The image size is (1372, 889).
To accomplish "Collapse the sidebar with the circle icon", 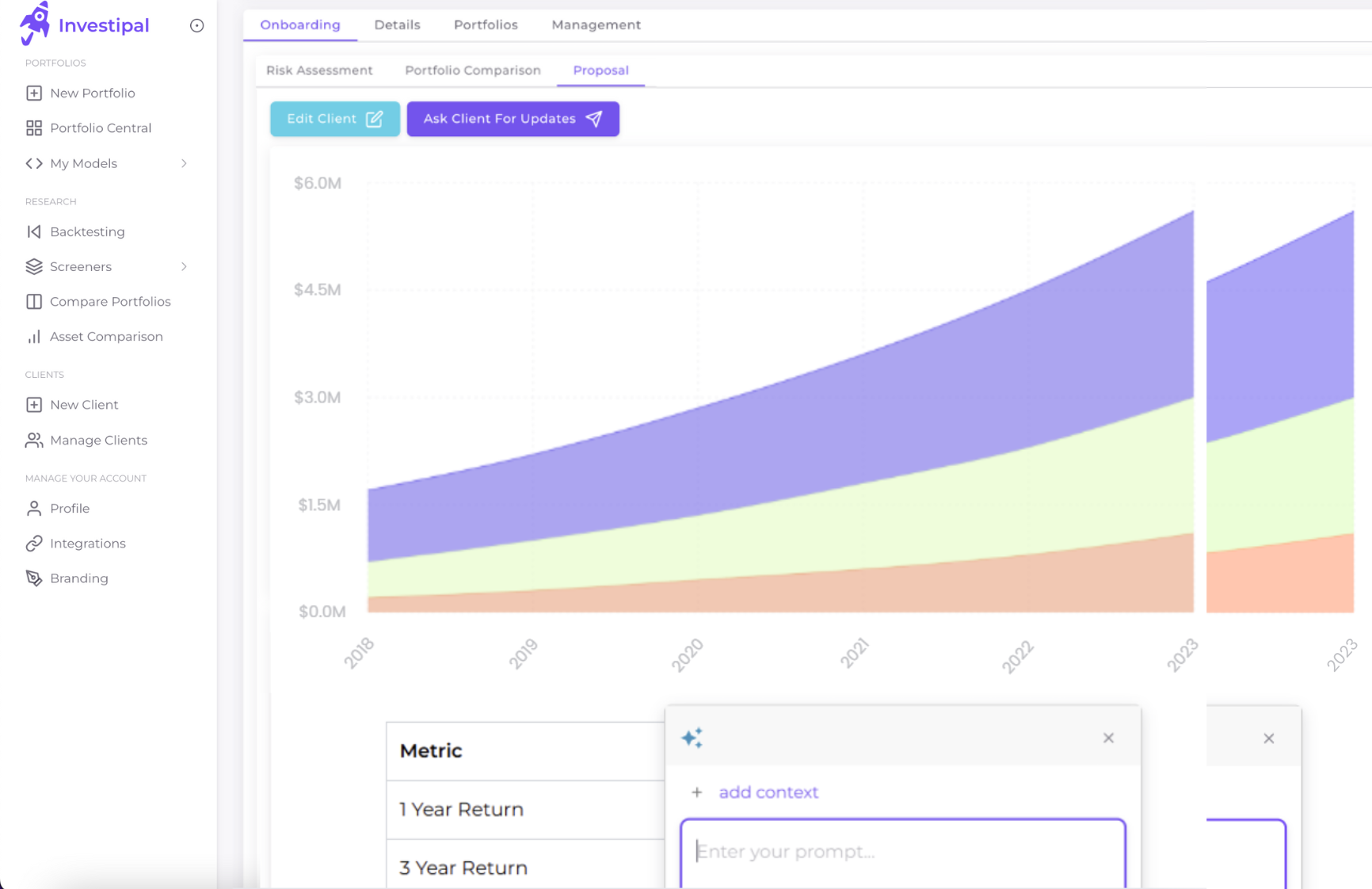I will click(196, 25).
